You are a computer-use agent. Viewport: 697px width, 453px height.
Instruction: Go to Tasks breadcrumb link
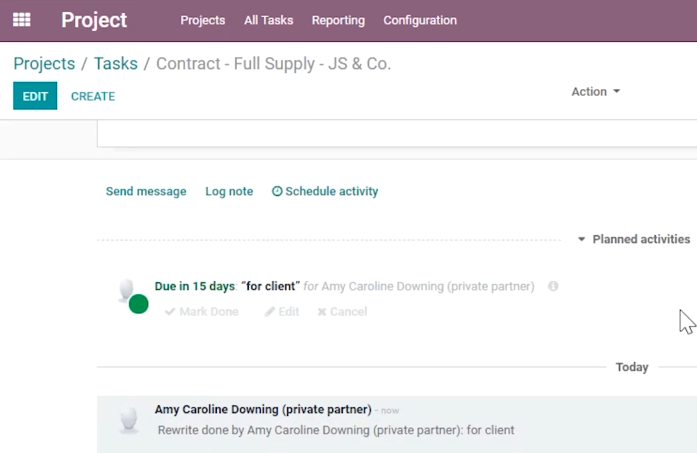116,64
